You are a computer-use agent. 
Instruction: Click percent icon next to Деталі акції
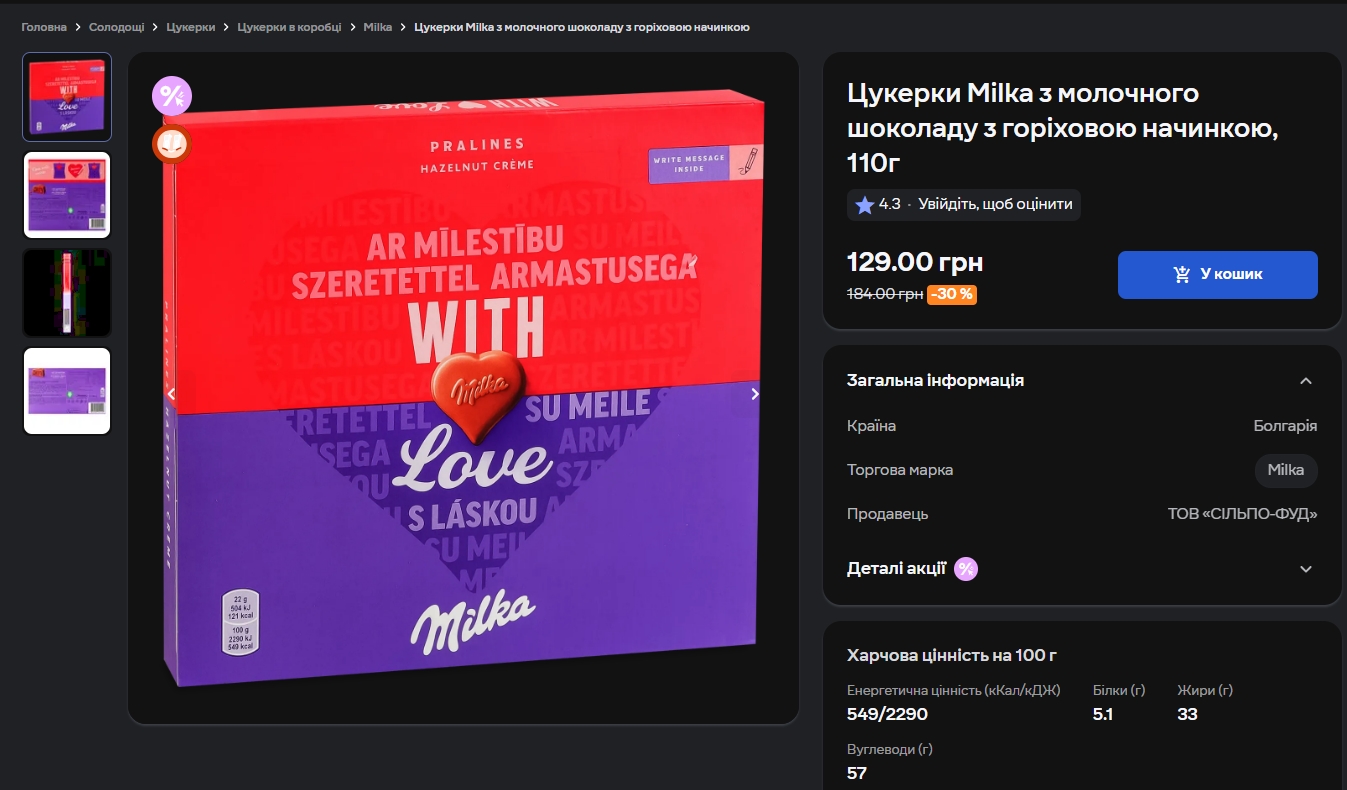pos(966,569)
